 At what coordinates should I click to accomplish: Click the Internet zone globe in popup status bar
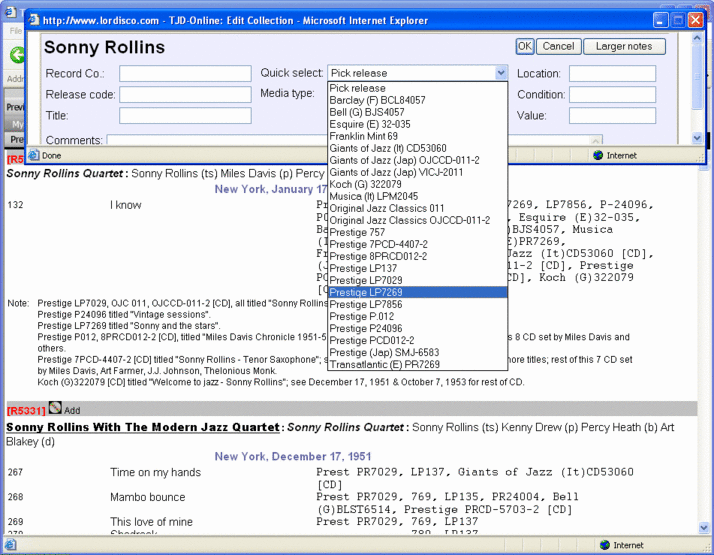pyautogui.click(x=598, y=155)
